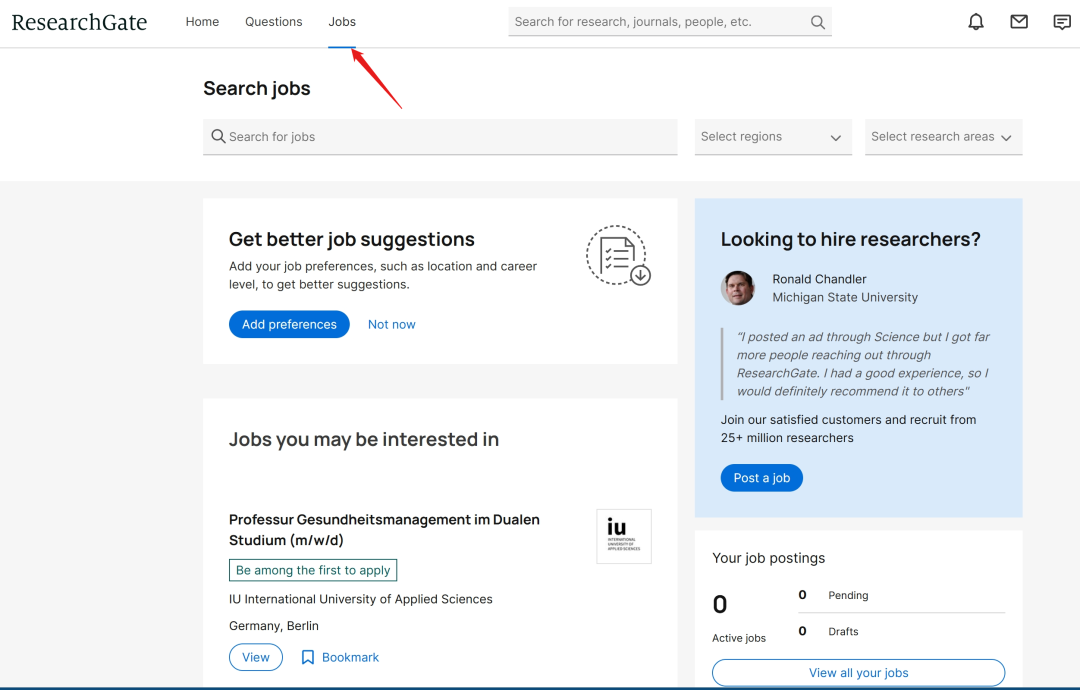Click the Search jobs heading
The width and height of the screenshot is (1080, 690).
pyautogui.click(x=257, y=88)
